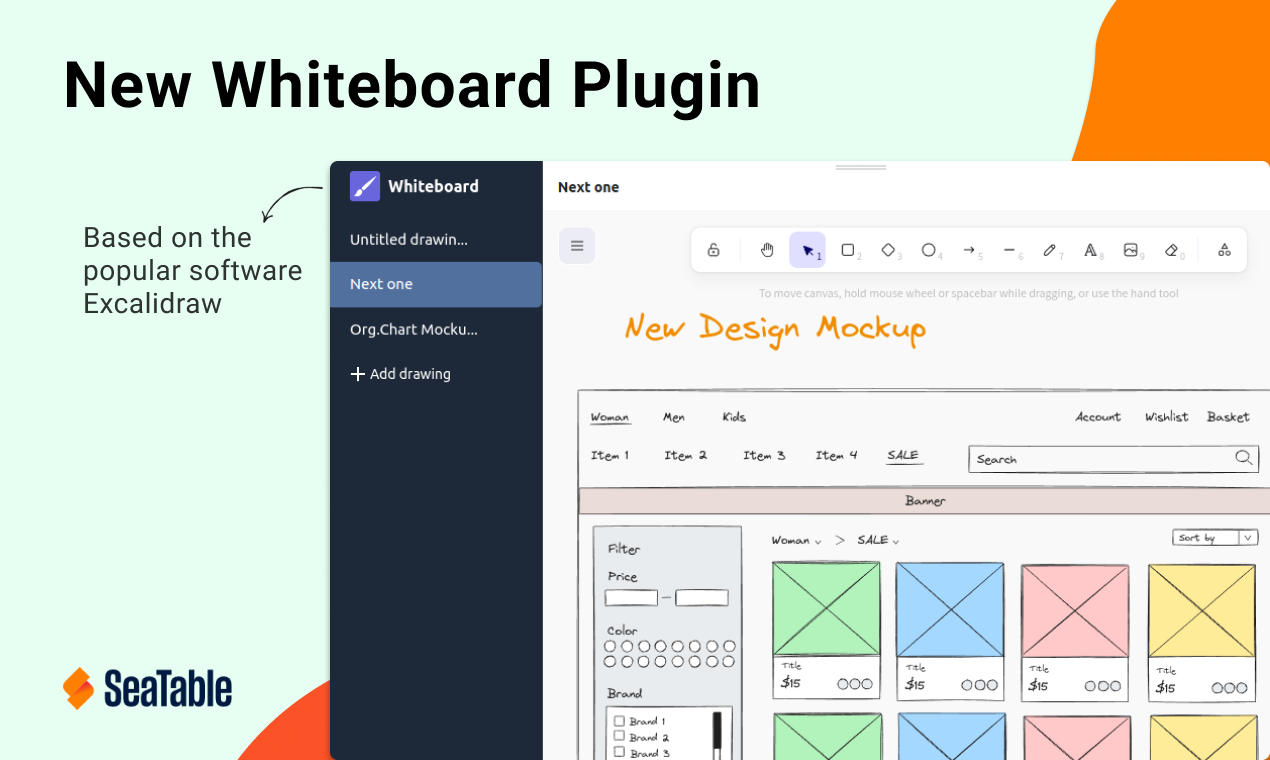Open the SALE breadcrumb dropdown
This screenshot has width=1270, height=760.
coord(878,541)
